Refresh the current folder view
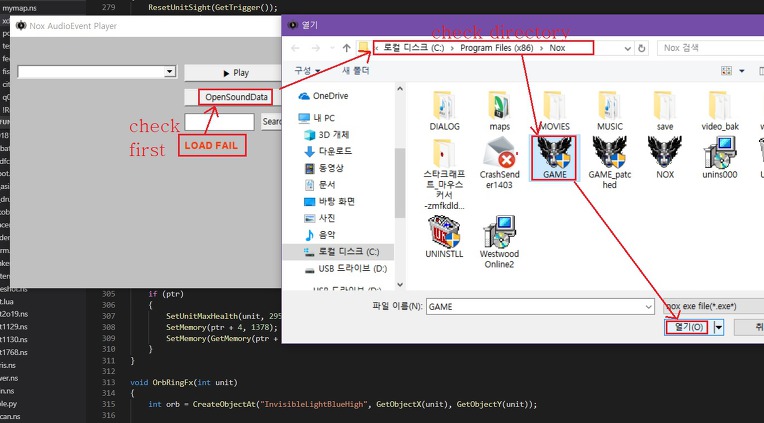 (x=642, y=48)
